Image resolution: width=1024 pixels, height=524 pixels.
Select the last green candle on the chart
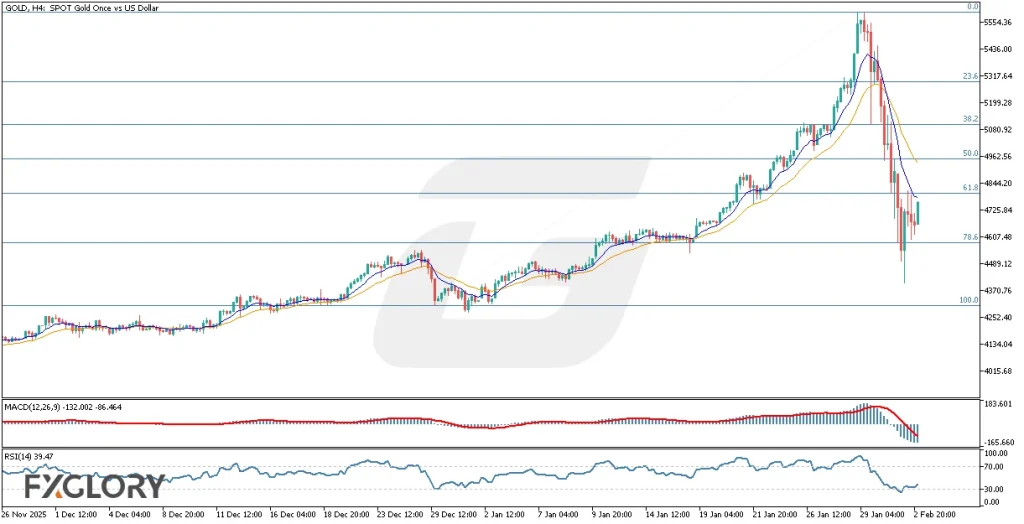pyautogui.click(x=918, y=212)
